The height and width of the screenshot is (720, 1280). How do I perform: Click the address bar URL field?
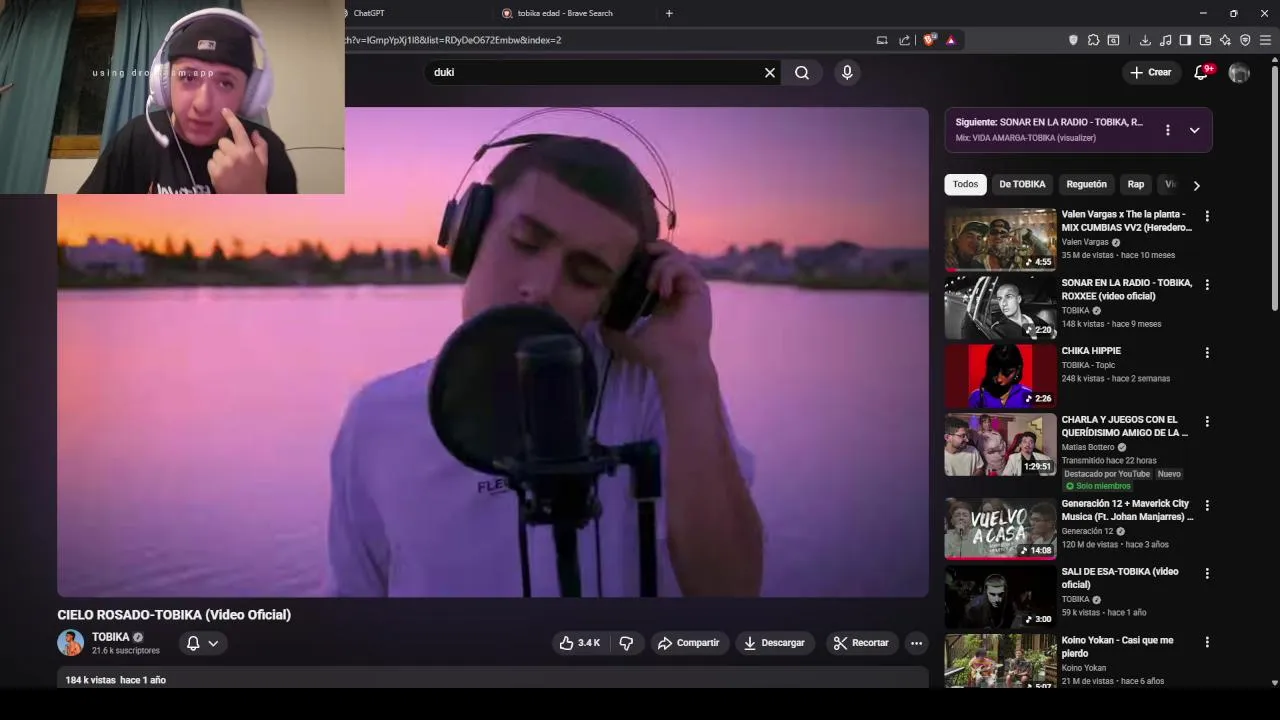pos(600,40)
